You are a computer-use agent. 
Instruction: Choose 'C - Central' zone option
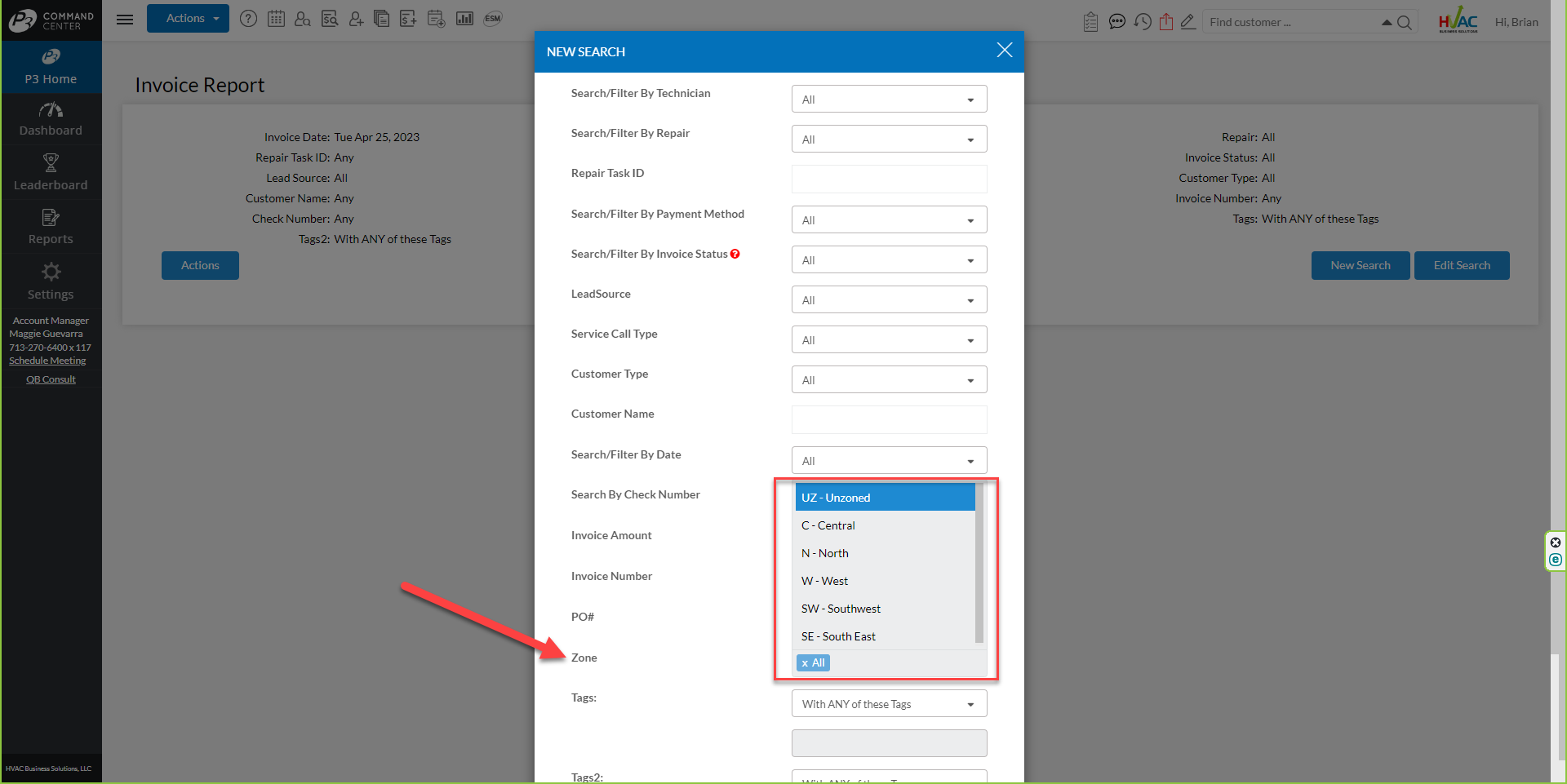pos(828,525)
